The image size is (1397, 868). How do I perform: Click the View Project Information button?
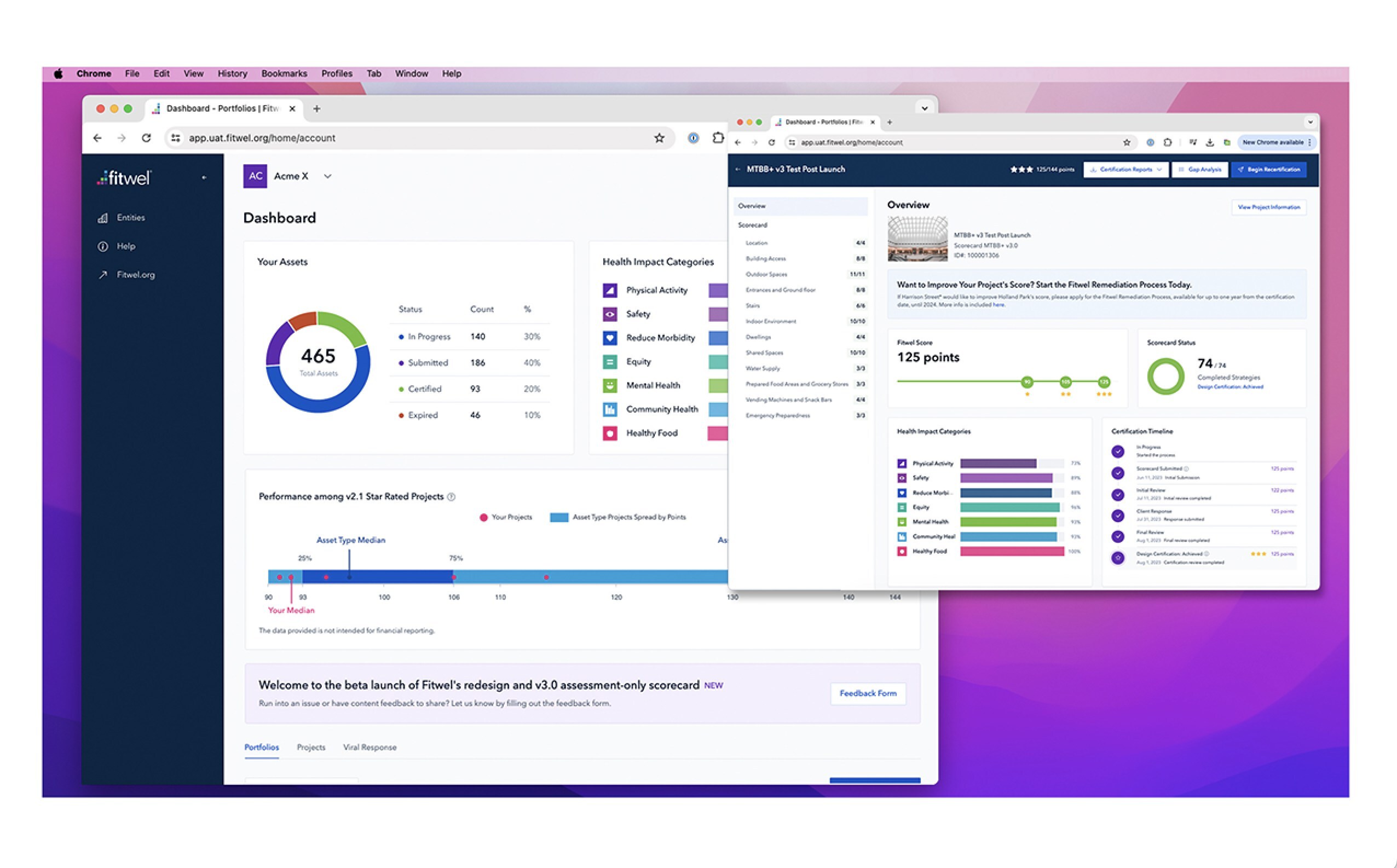1268,207
